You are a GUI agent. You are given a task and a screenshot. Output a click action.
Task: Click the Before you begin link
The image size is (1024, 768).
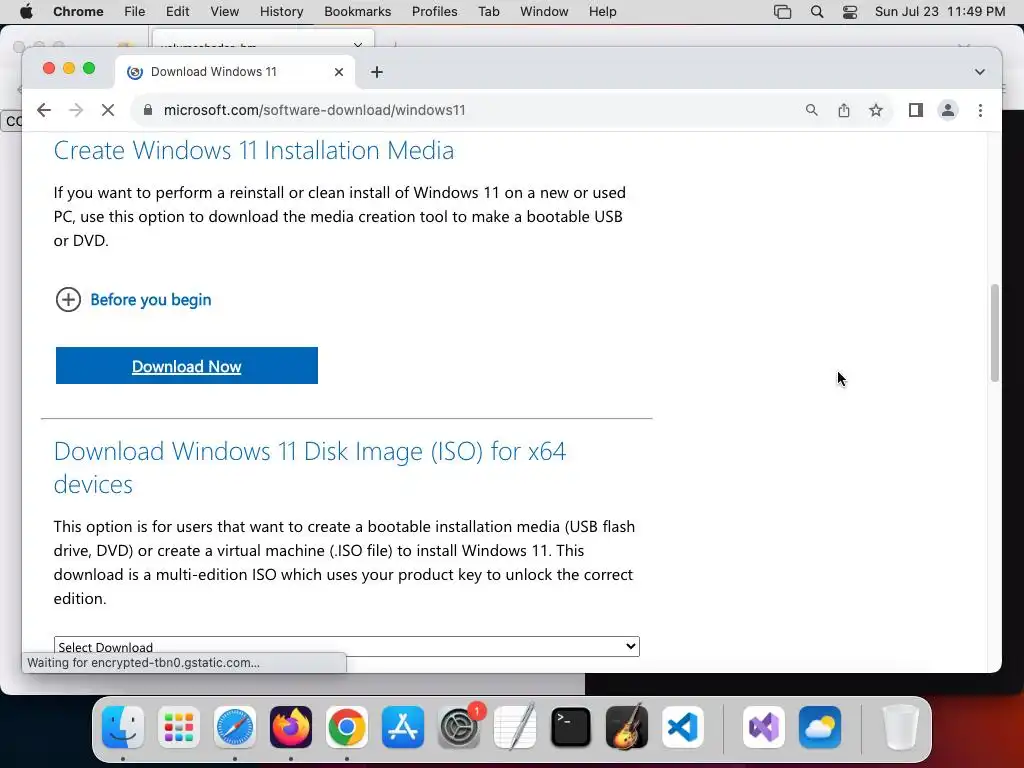pyautogui.click(x=151, y=300)
